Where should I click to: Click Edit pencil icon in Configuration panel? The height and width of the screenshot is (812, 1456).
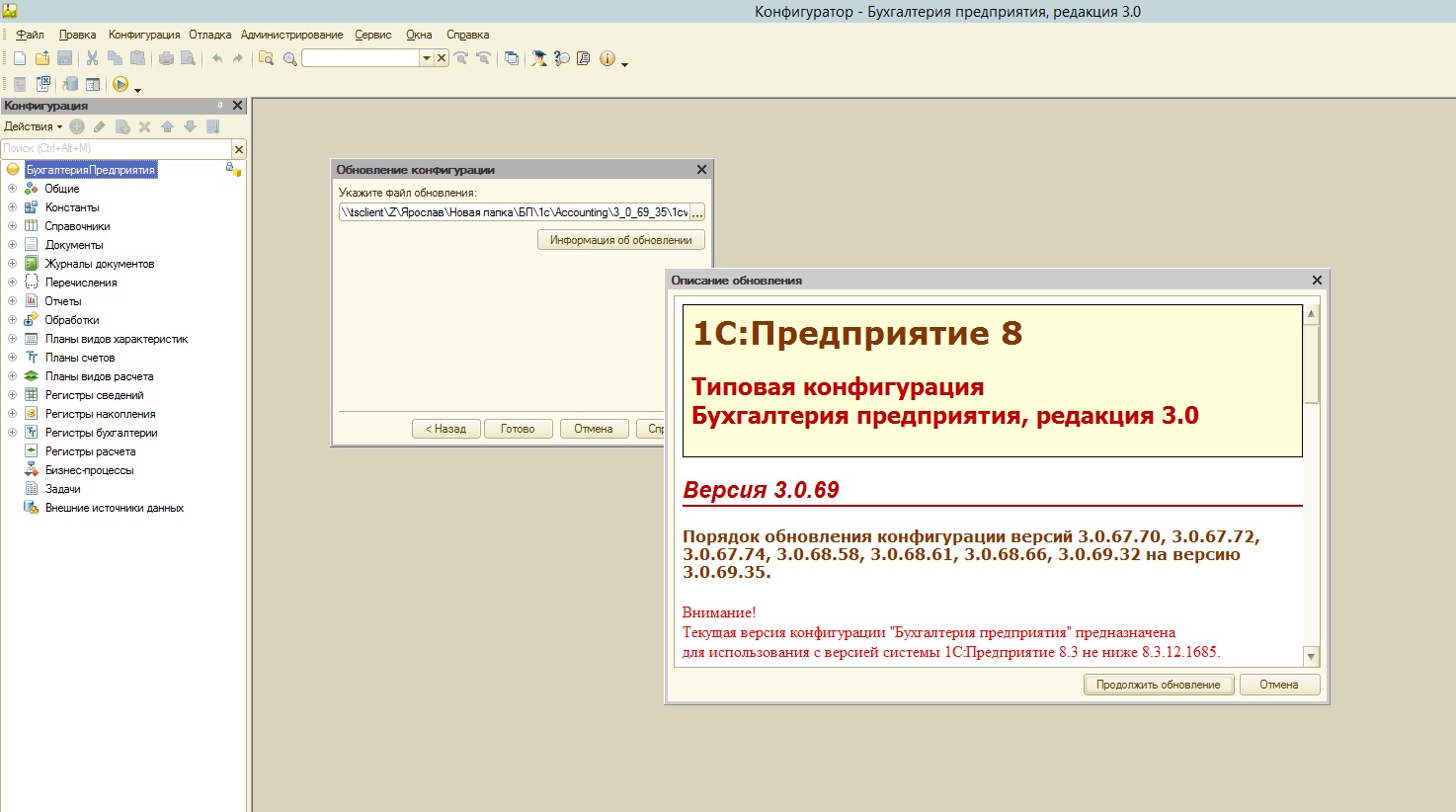pos(100,126)
